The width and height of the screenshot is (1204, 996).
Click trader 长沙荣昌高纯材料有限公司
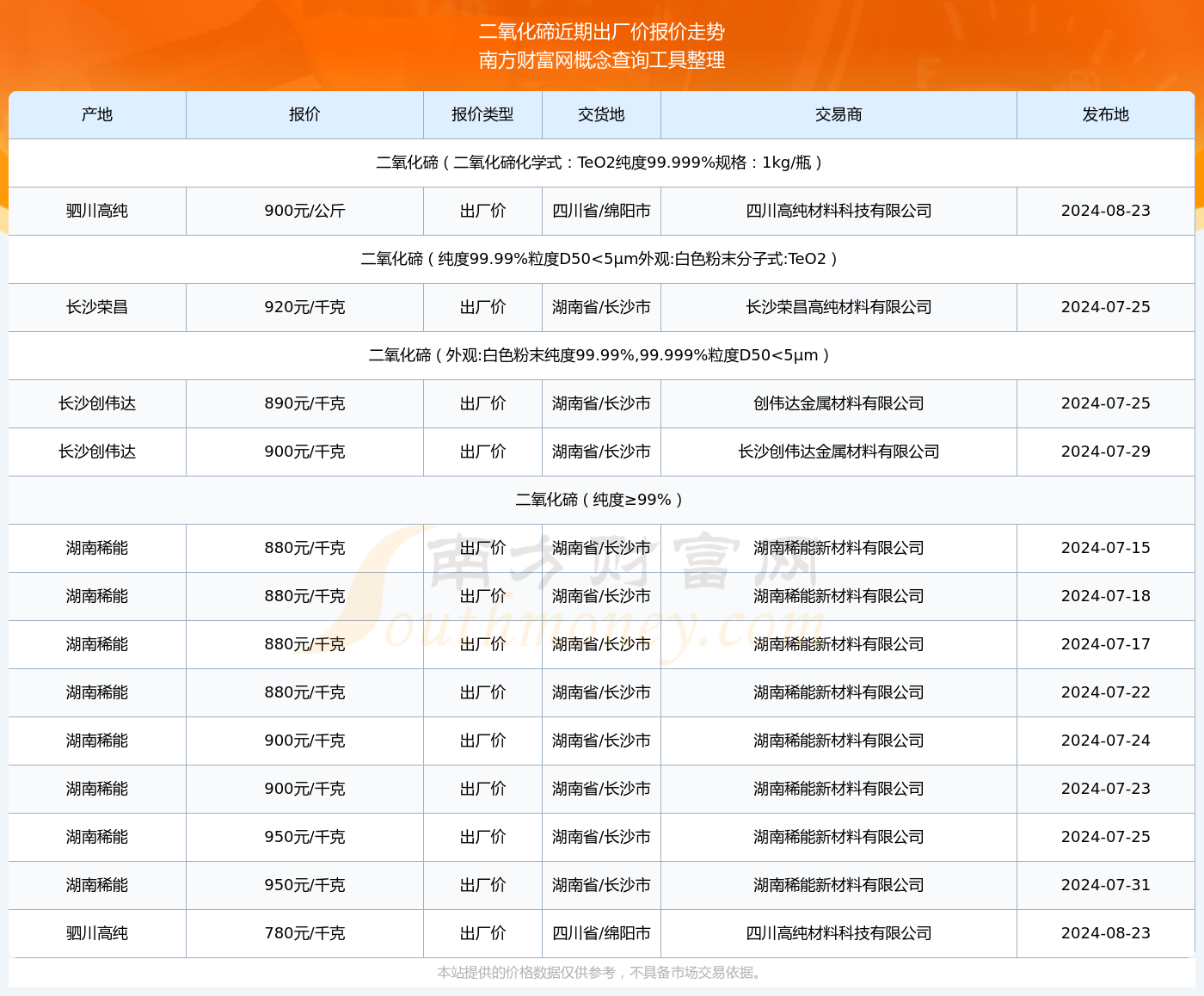tap(838, 307)
